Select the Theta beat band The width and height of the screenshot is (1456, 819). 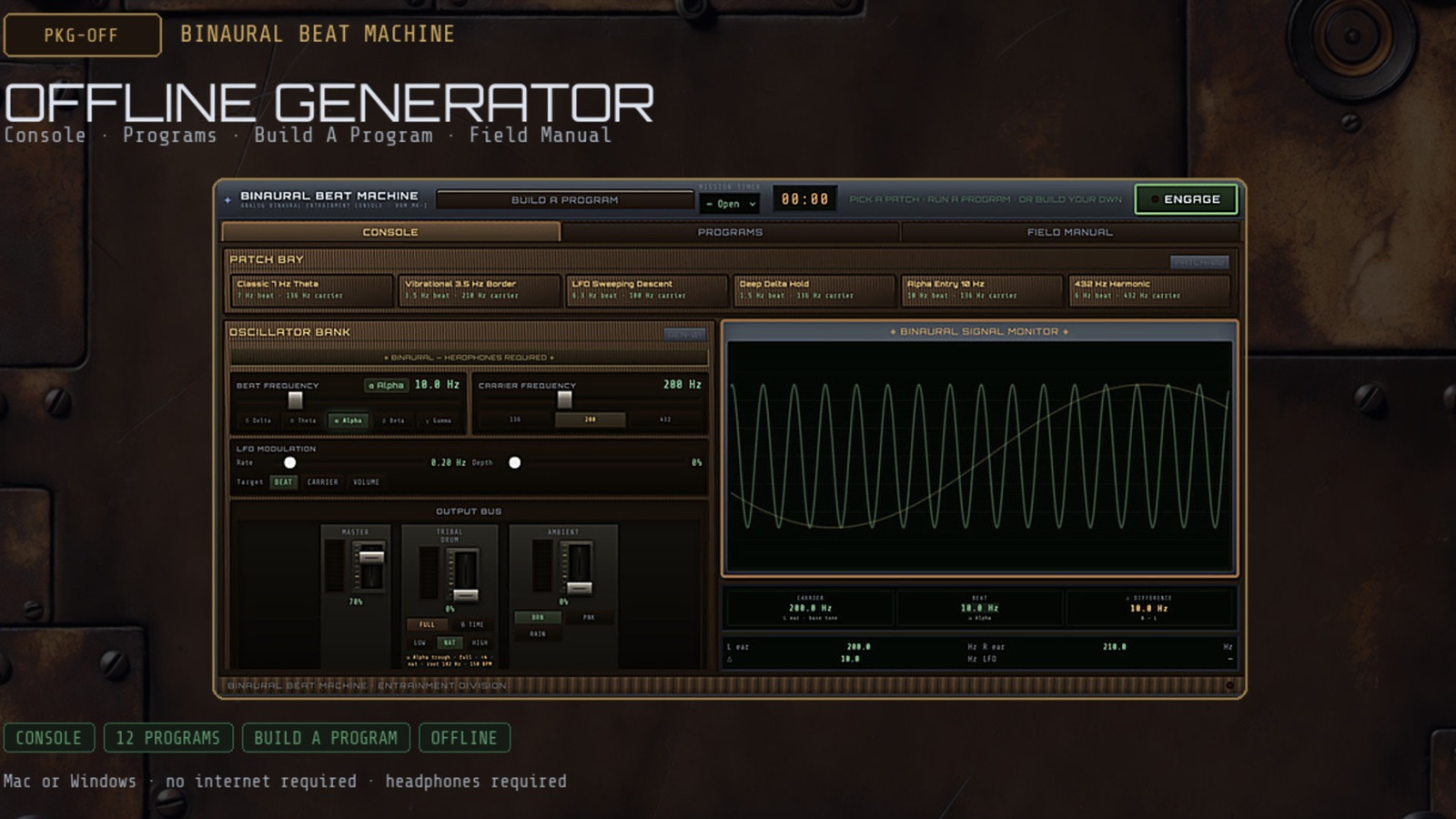pyautogui.click(x=303, y=420)
